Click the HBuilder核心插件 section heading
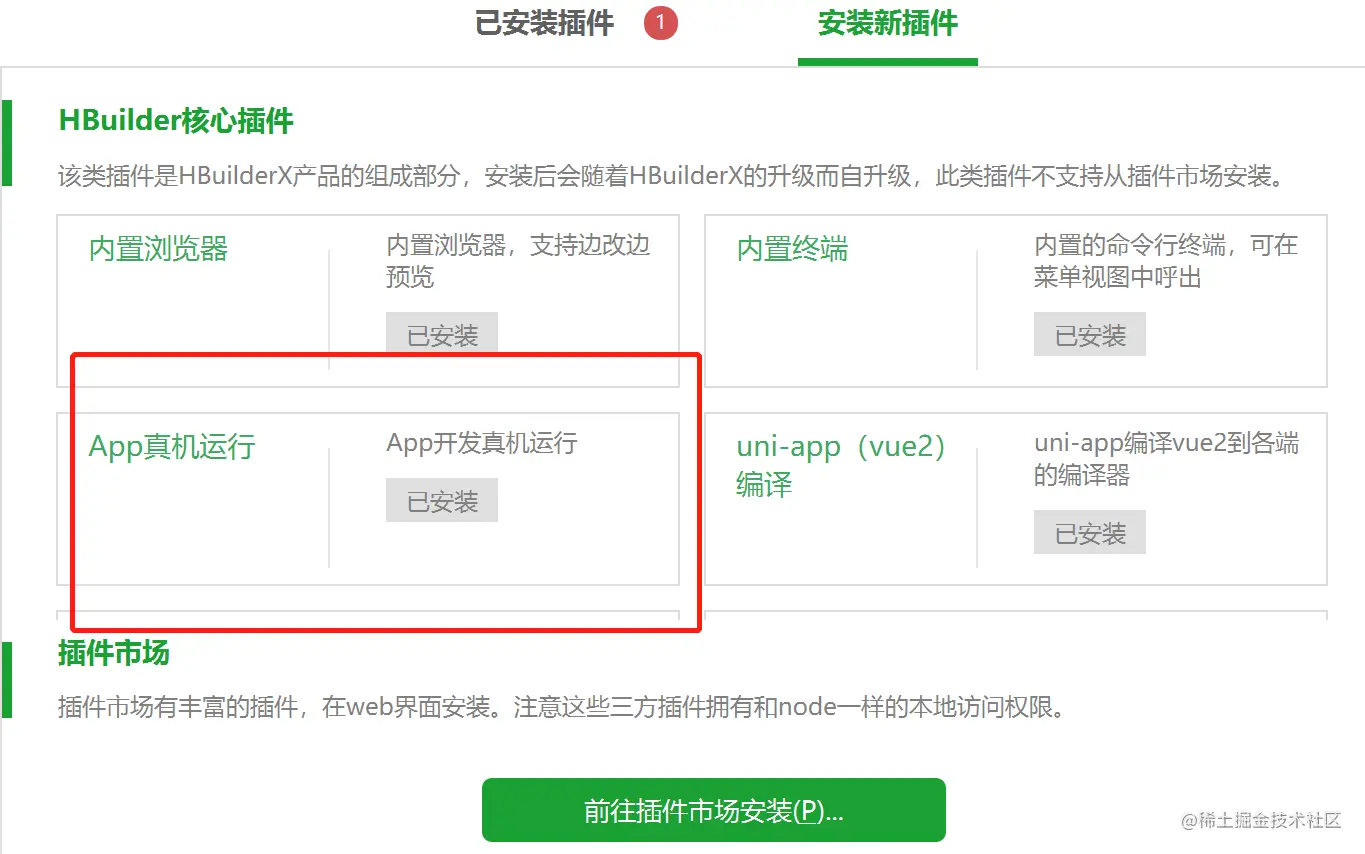 (x=176, y=121)
